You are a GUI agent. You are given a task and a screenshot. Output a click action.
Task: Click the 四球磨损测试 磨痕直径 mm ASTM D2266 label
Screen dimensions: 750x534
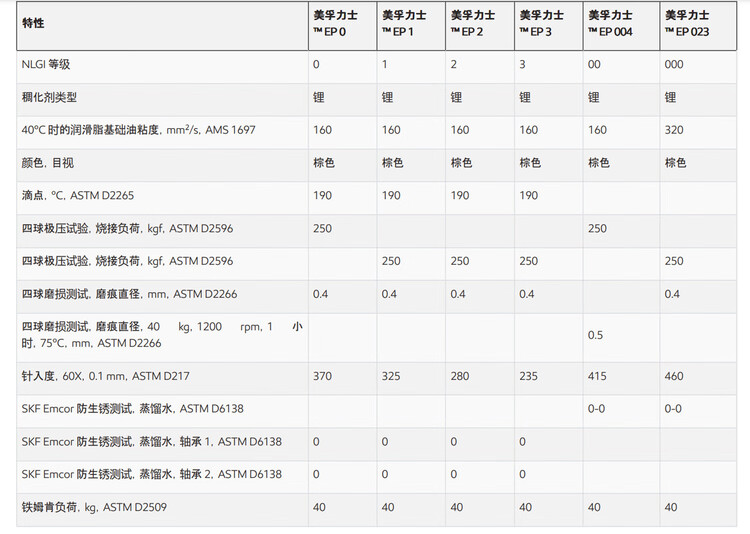(x=130, y=294)
